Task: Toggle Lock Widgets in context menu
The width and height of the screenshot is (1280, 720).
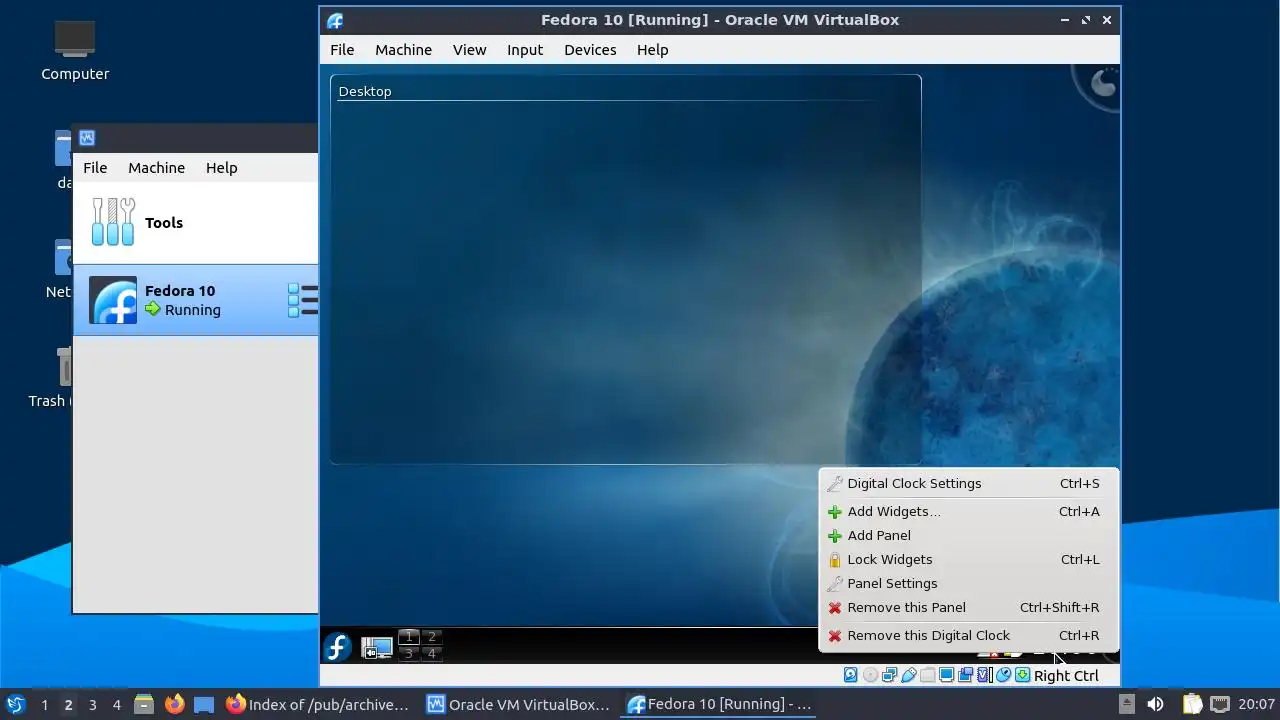Action: point(968,559)
